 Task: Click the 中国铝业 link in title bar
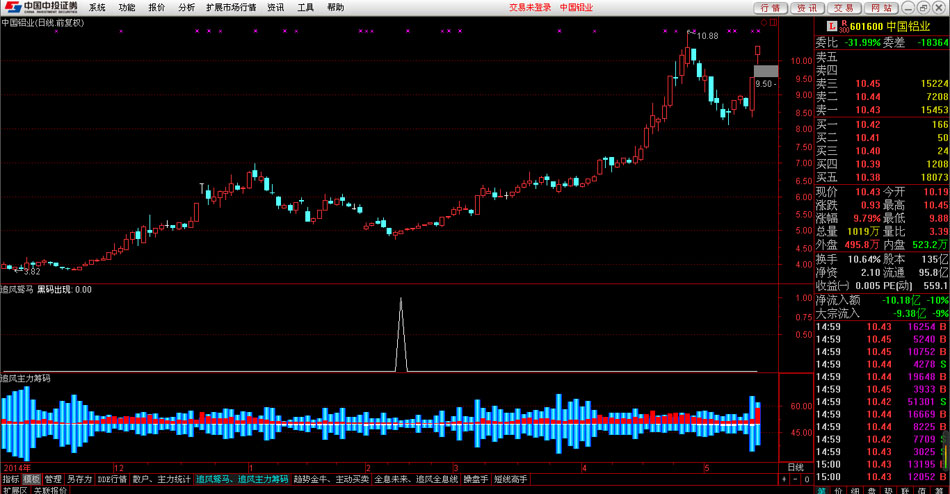[576, 7]
